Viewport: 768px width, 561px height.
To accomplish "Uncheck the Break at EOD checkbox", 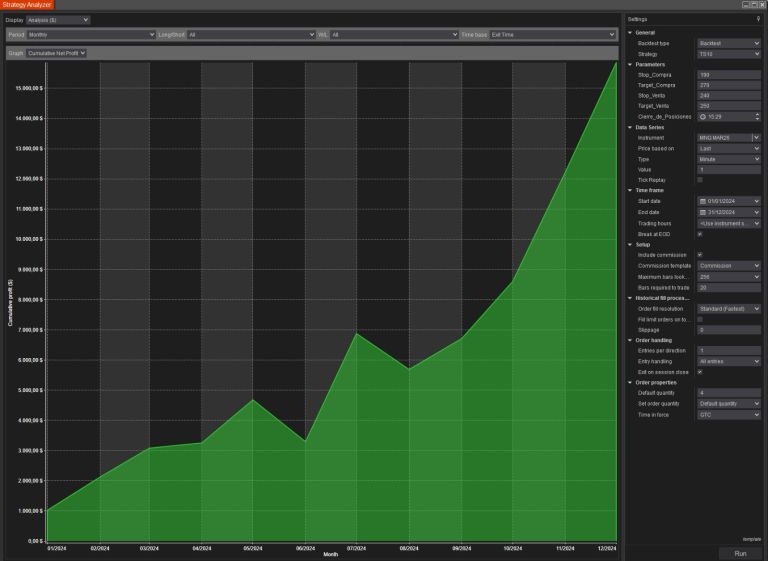I will click(700, 234).
